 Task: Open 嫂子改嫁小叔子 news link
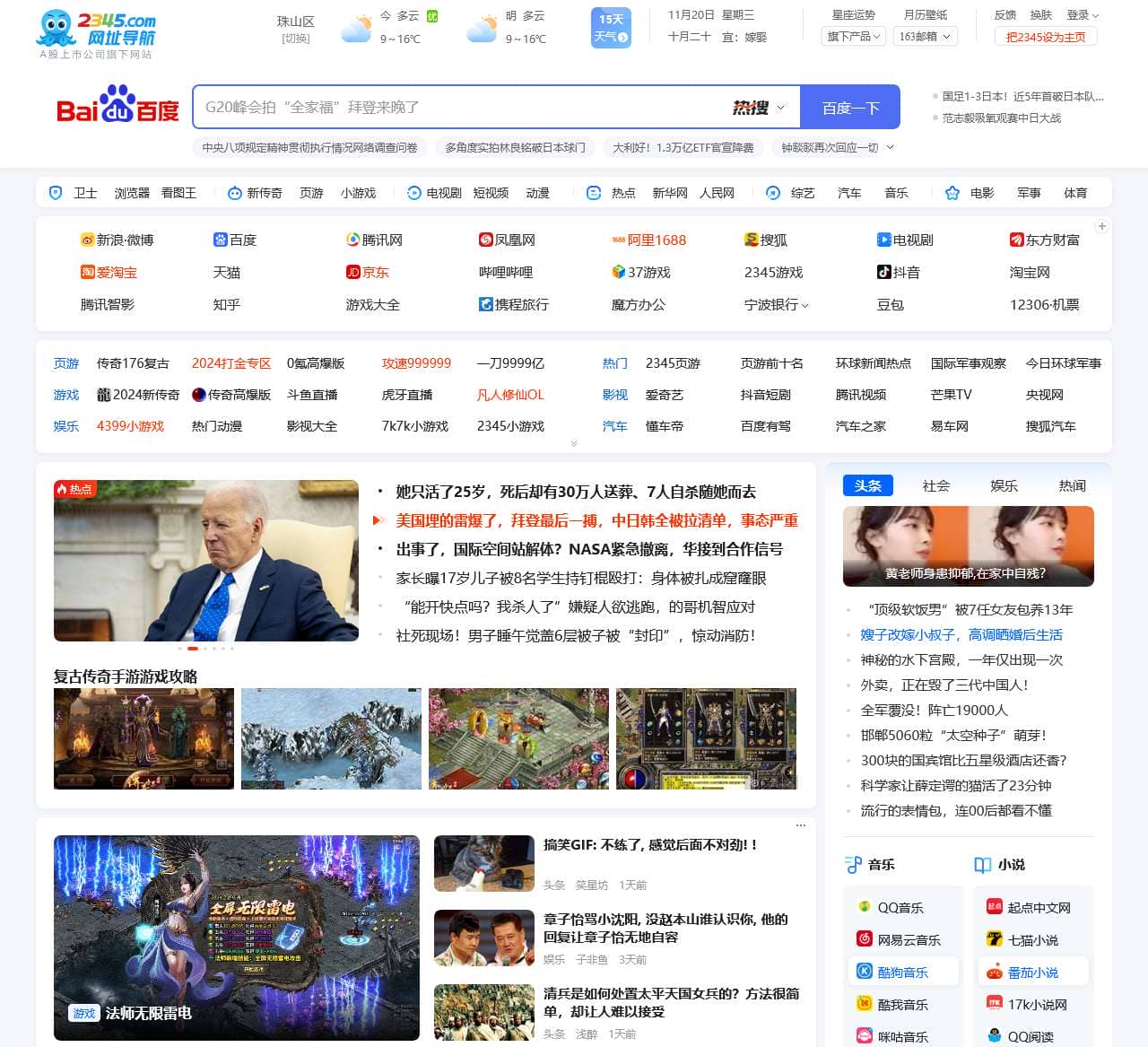(x=961, y=634)
